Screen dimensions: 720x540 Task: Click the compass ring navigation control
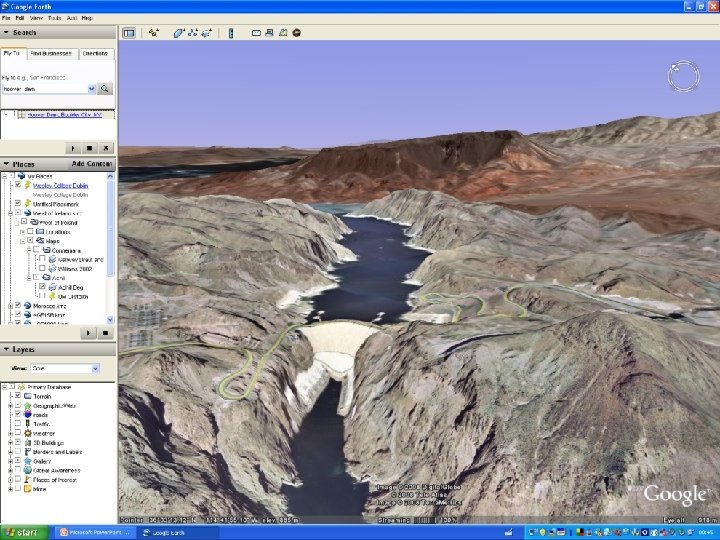(684, 76)
